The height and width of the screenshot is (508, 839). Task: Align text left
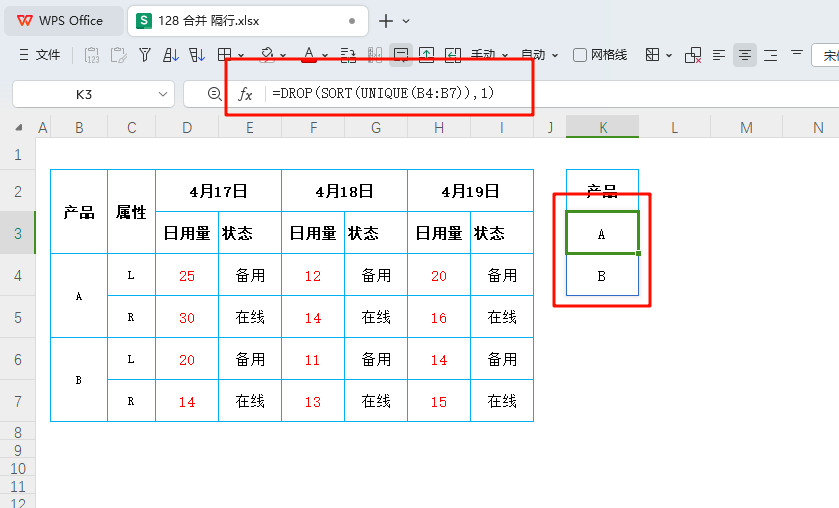coord(719,55)
